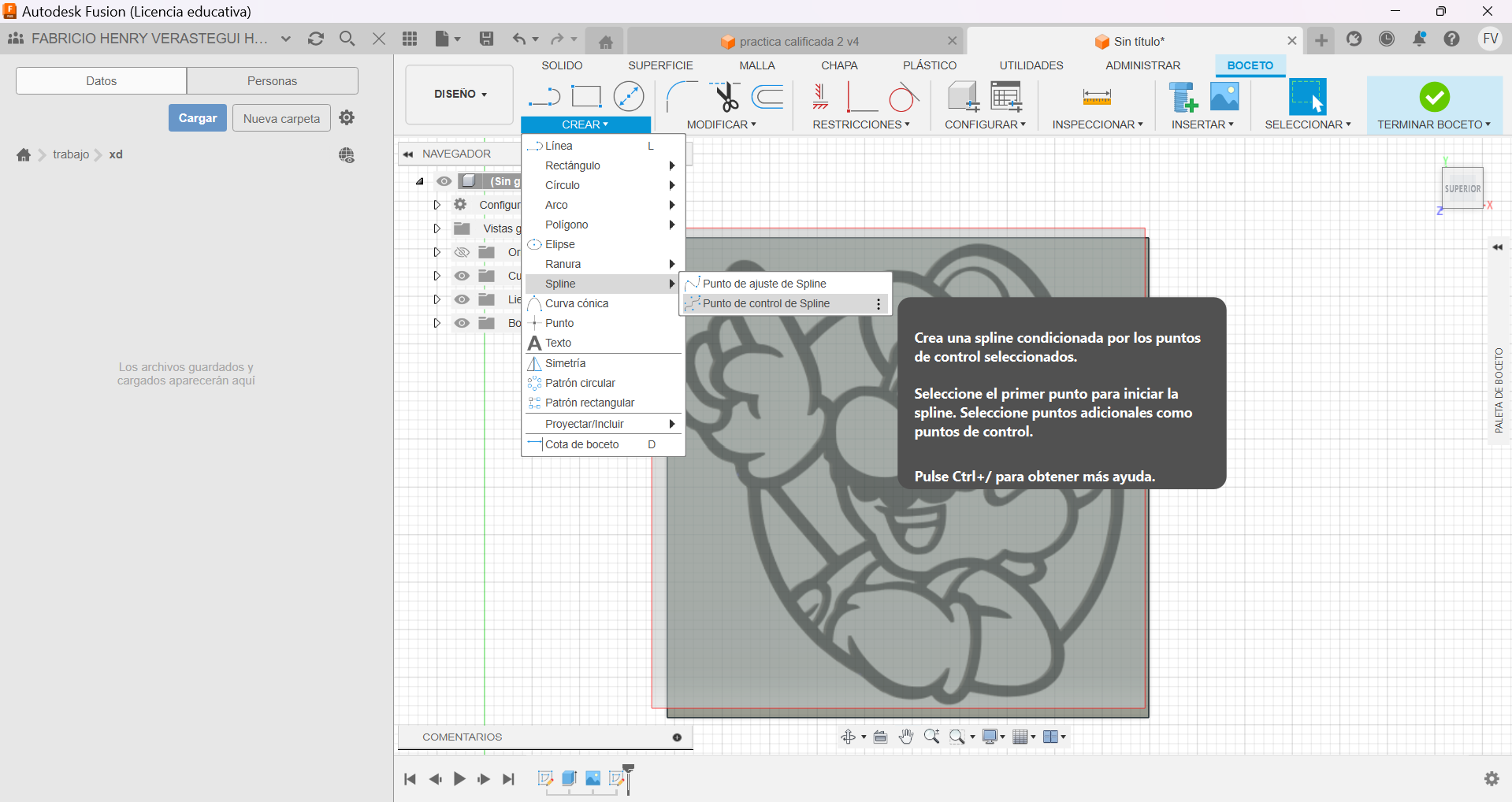Open the job status clock icon
This screenshot has width=1512, height=802.
click(x=1387, y=39)
